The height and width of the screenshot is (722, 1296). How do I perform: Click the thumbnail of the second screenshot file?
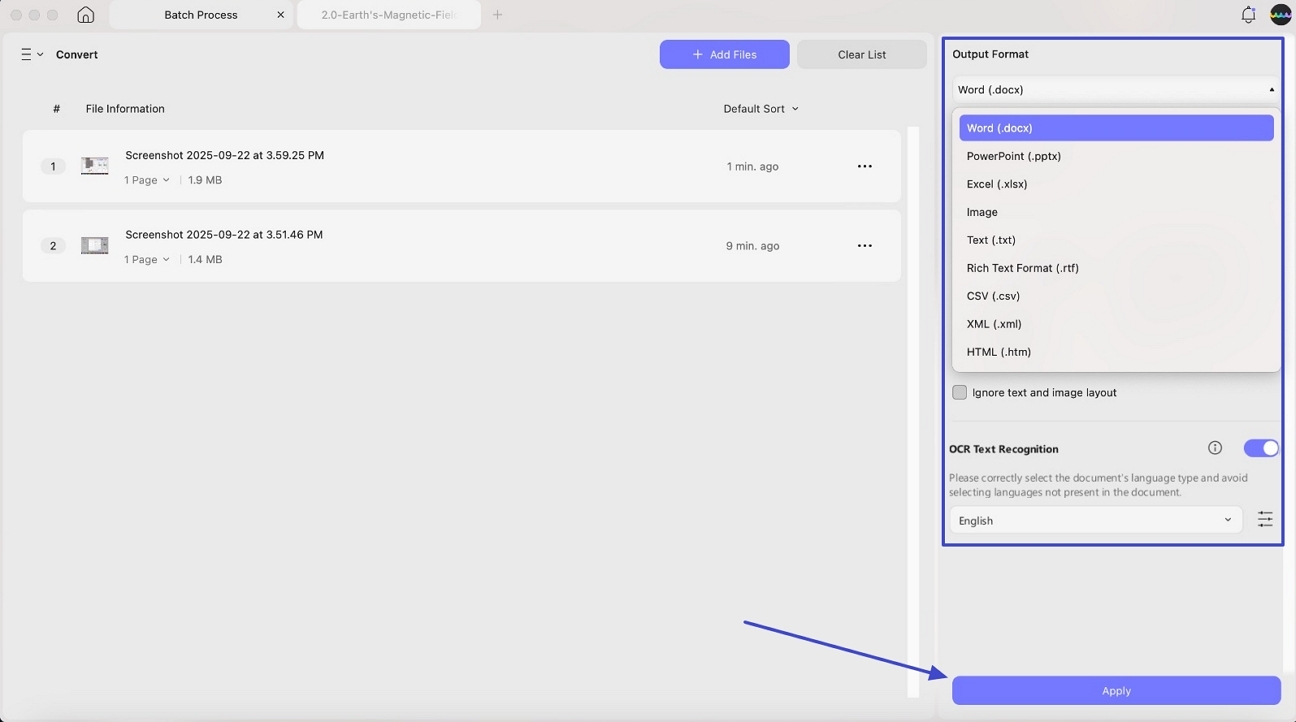coord(94,245)
